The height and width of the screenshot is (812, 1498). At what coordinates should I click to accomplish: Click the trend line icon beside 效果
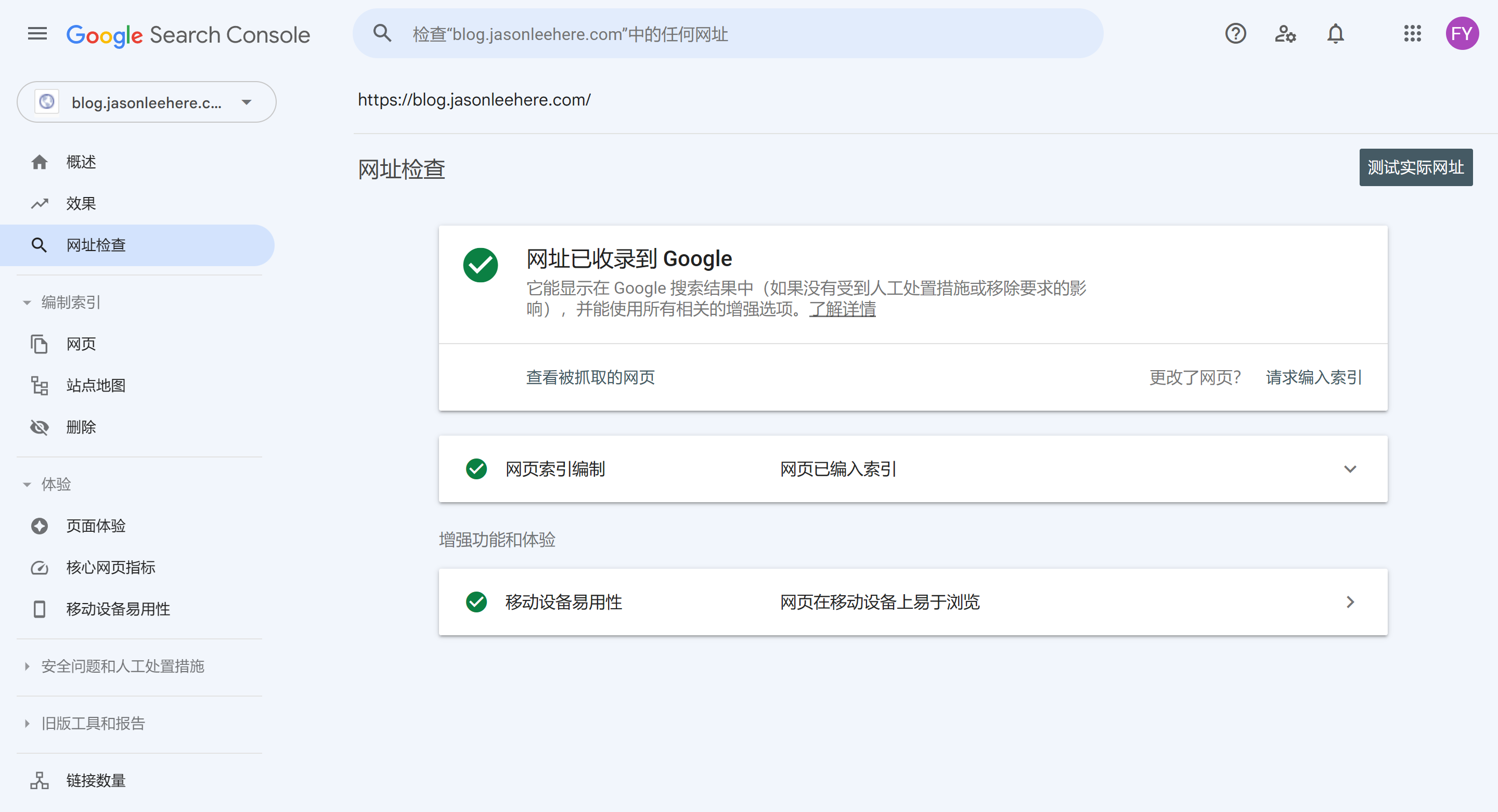[40, 203]
